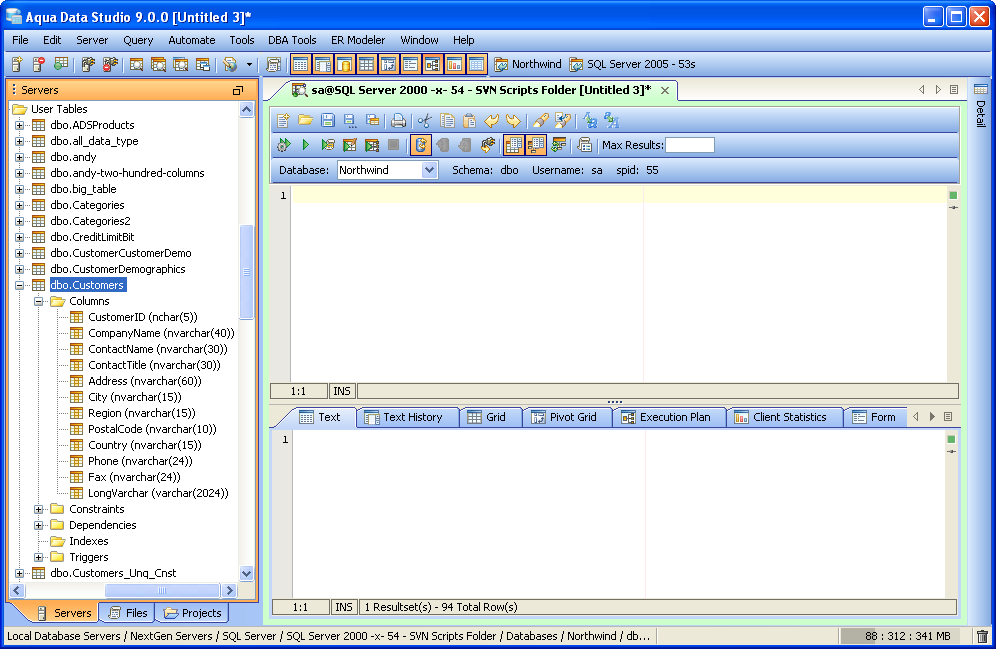996x649 pixels.
Task: Select the CompanyName (nvarchar(40)) column
Action: click(x=161, y=333)
